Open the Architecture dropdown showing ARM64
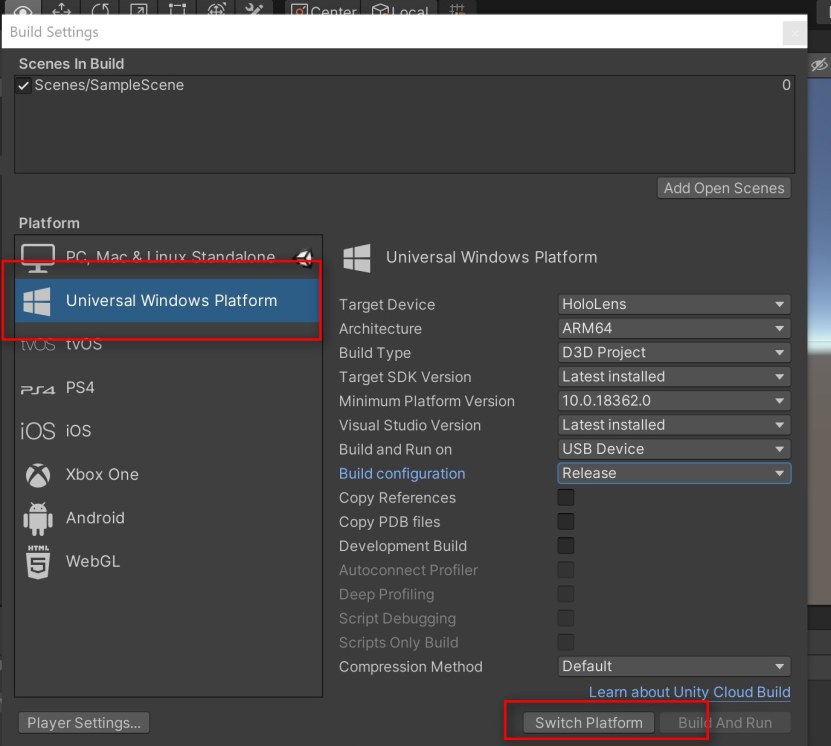The width and height of the screenshot is (831, 746). click(674, 328)
